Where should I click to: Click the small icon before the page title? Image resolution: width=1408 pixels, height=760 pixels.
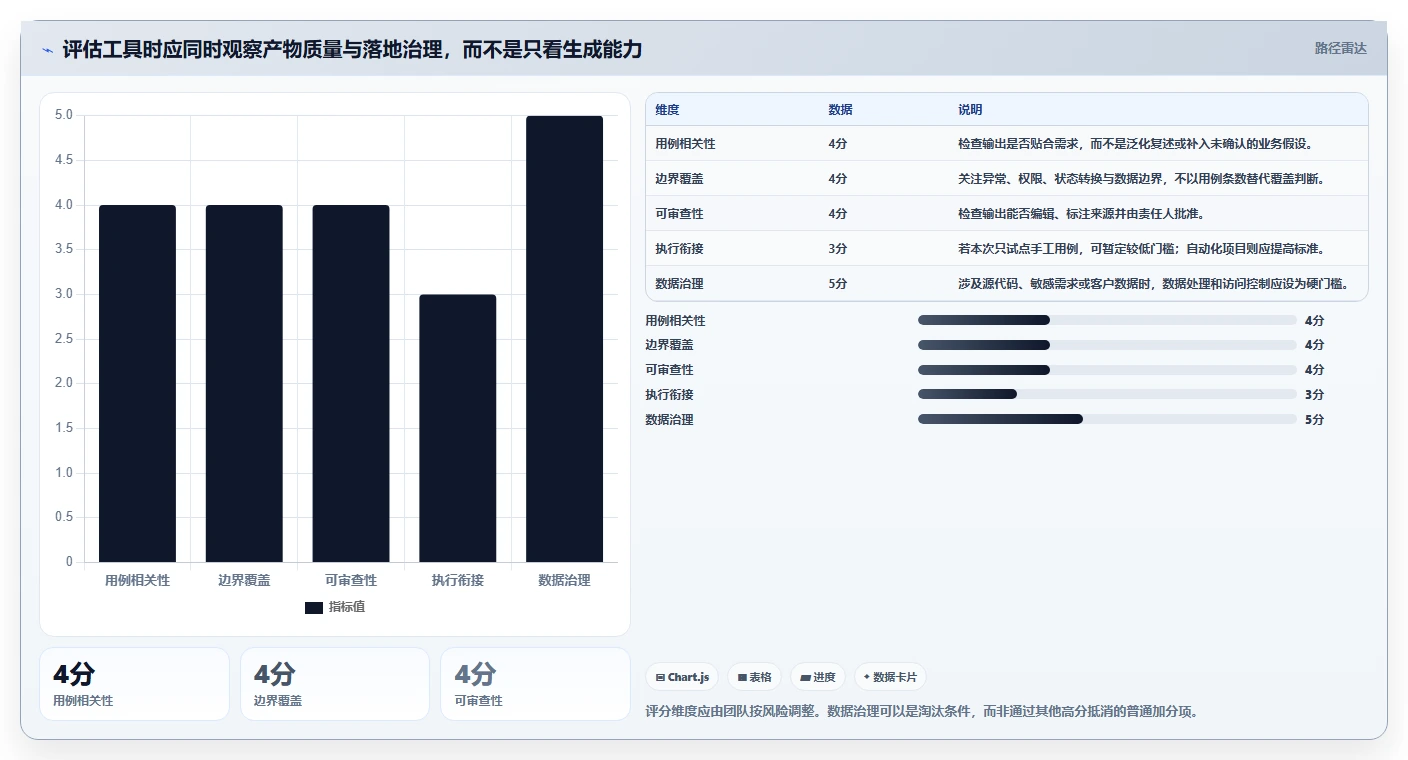(47, 50)
